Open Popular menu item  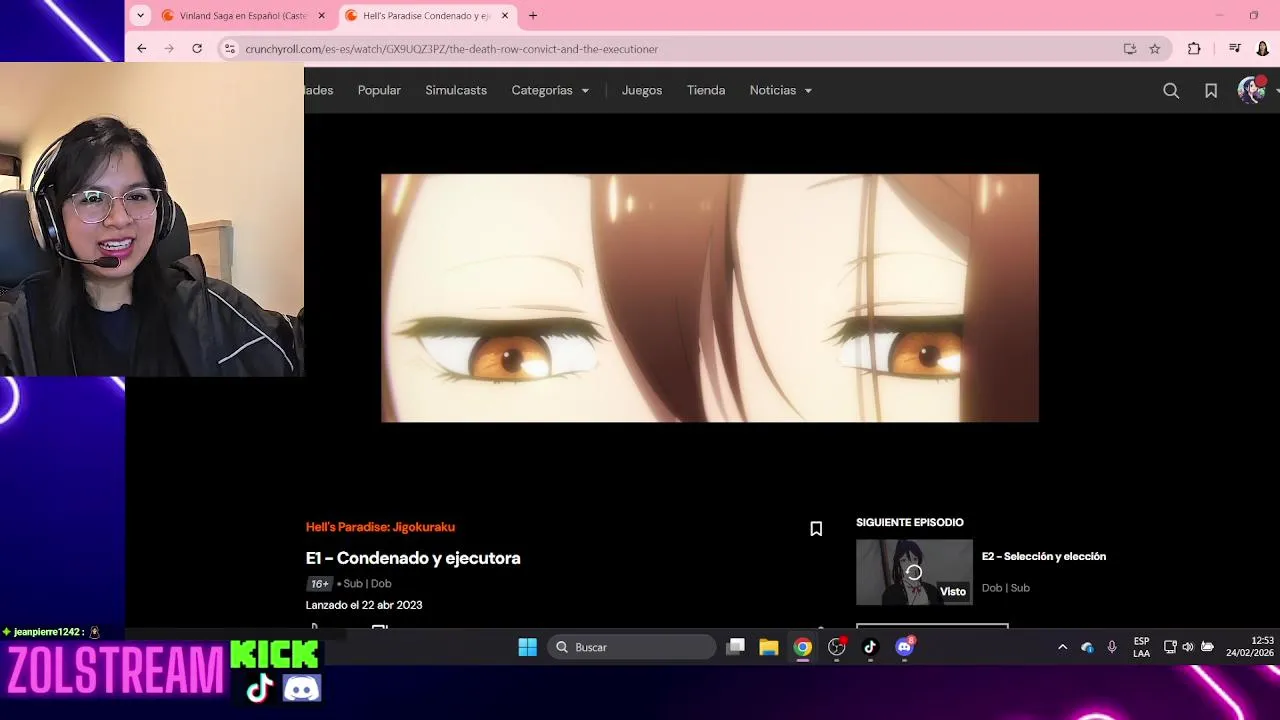click(x=379, y=90)
